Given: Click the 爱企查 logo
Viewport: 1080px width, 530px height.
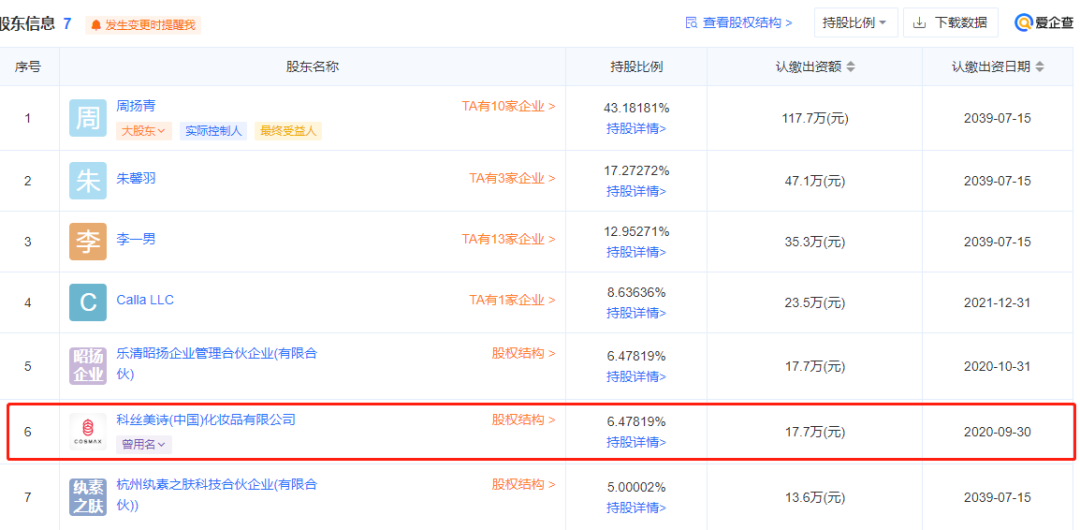Looking at the screenshot, I should [1044, 23].
